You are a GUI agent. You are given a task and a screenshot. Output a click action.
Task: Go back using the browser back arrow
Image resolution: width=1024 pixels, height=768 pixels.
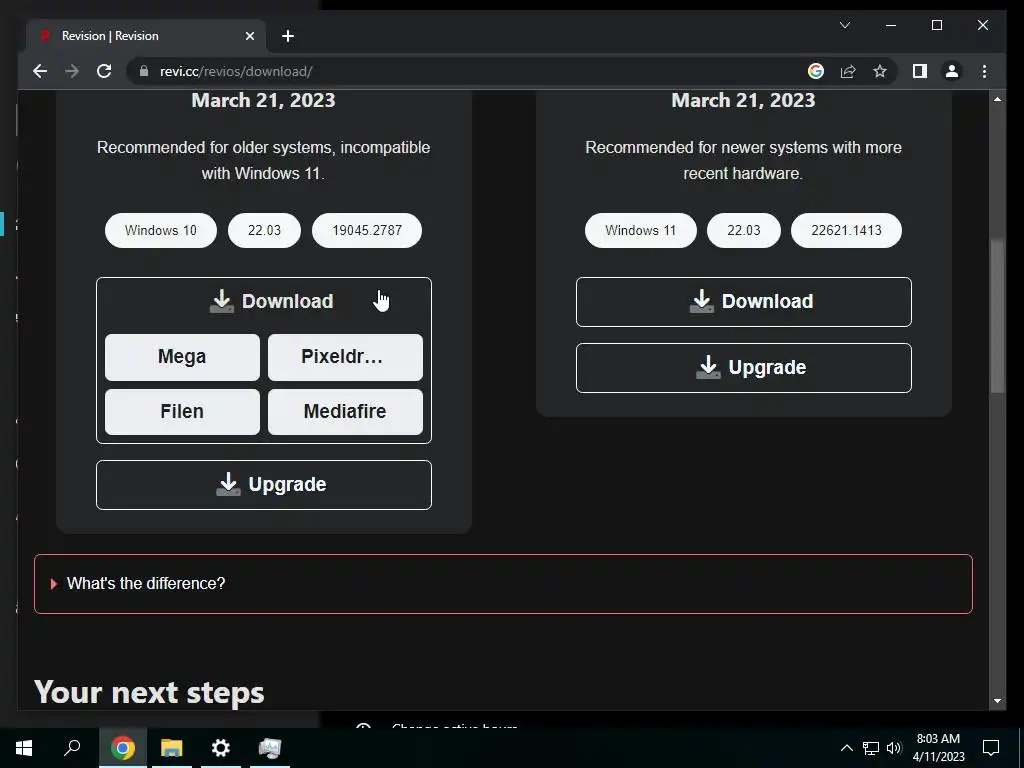pyautogui.click(x=40, y=71)
